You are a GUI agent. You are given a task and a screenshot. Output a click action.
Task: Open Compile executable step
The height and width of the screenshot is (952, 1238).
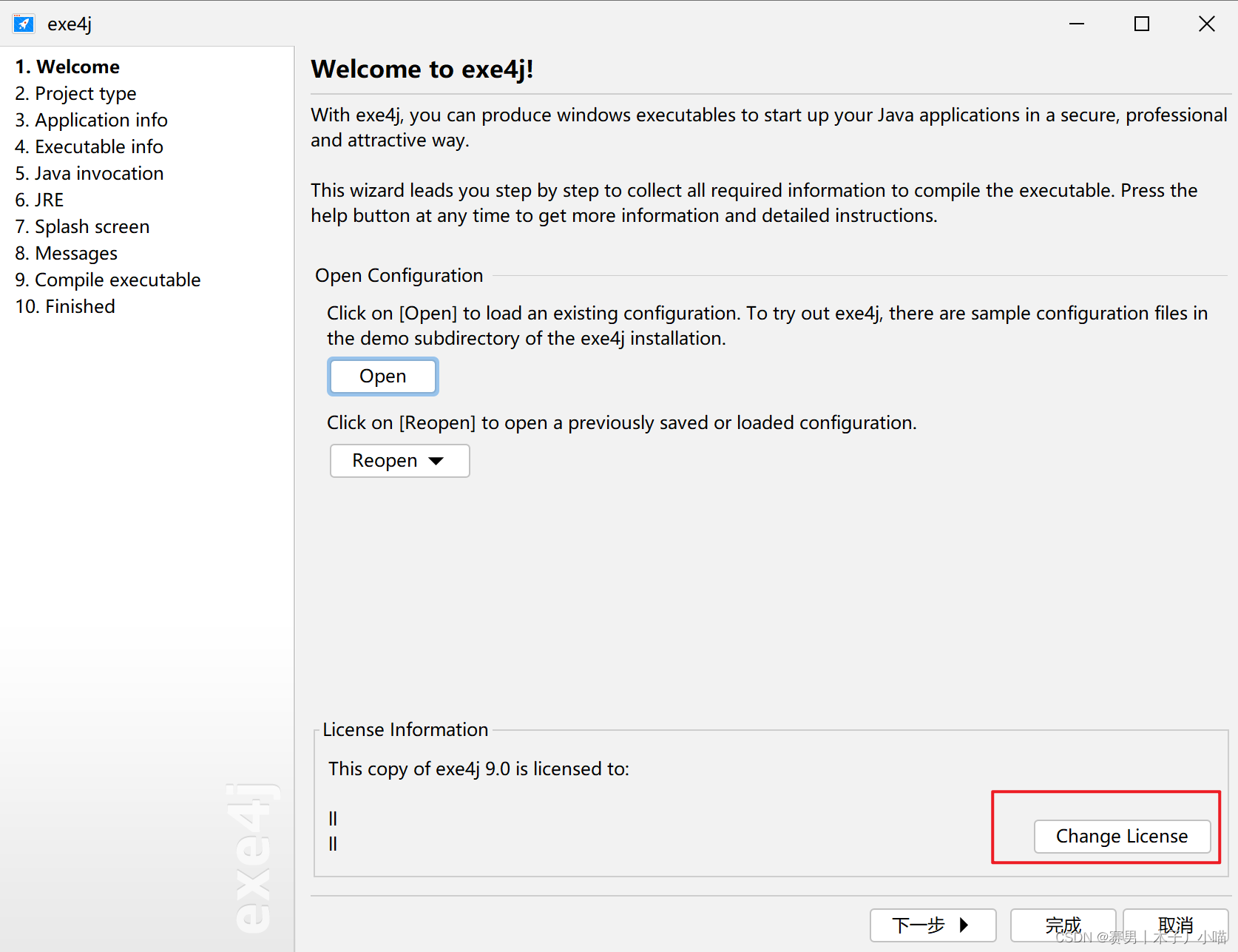pos(108,280)
